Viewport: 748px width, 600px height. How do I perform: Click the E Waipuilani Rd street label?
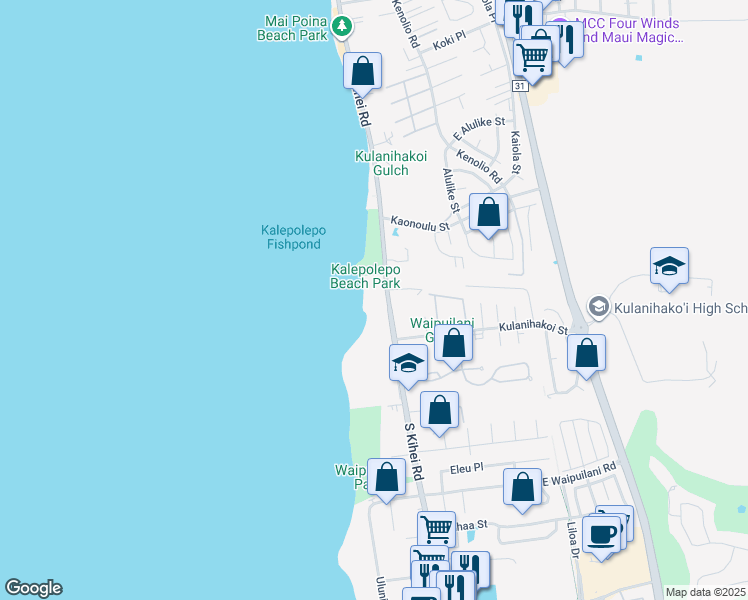(579, 474)
